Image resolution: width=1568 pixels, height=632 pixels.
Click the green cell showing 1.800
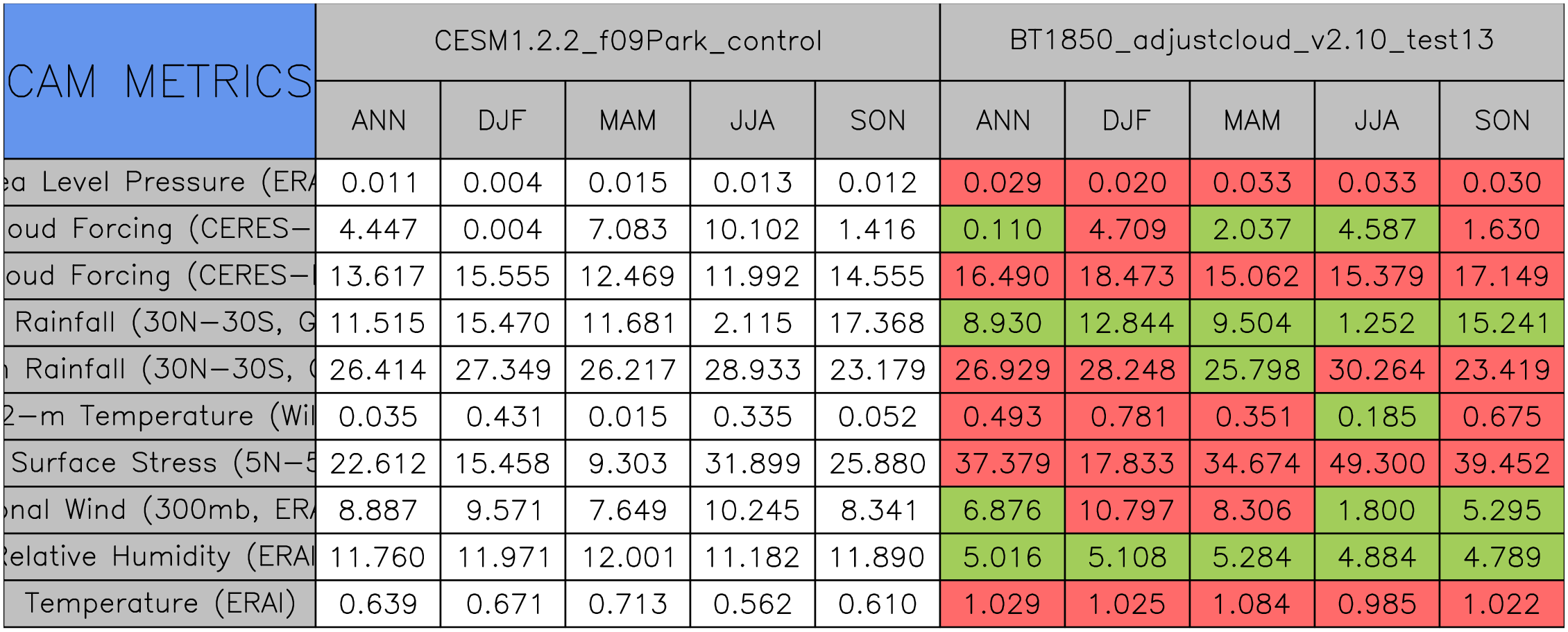[1377, 510]
